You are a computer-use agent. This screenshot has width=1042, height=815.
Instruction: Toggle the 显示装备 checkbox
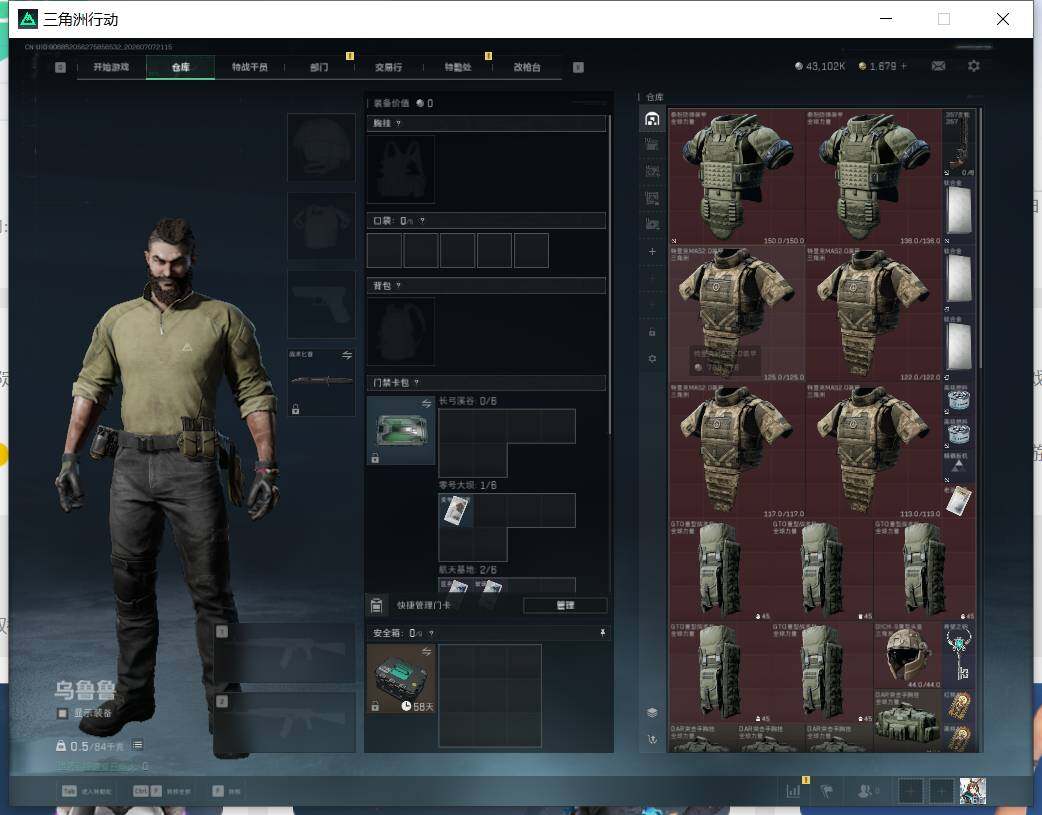(x=62, y=713)
